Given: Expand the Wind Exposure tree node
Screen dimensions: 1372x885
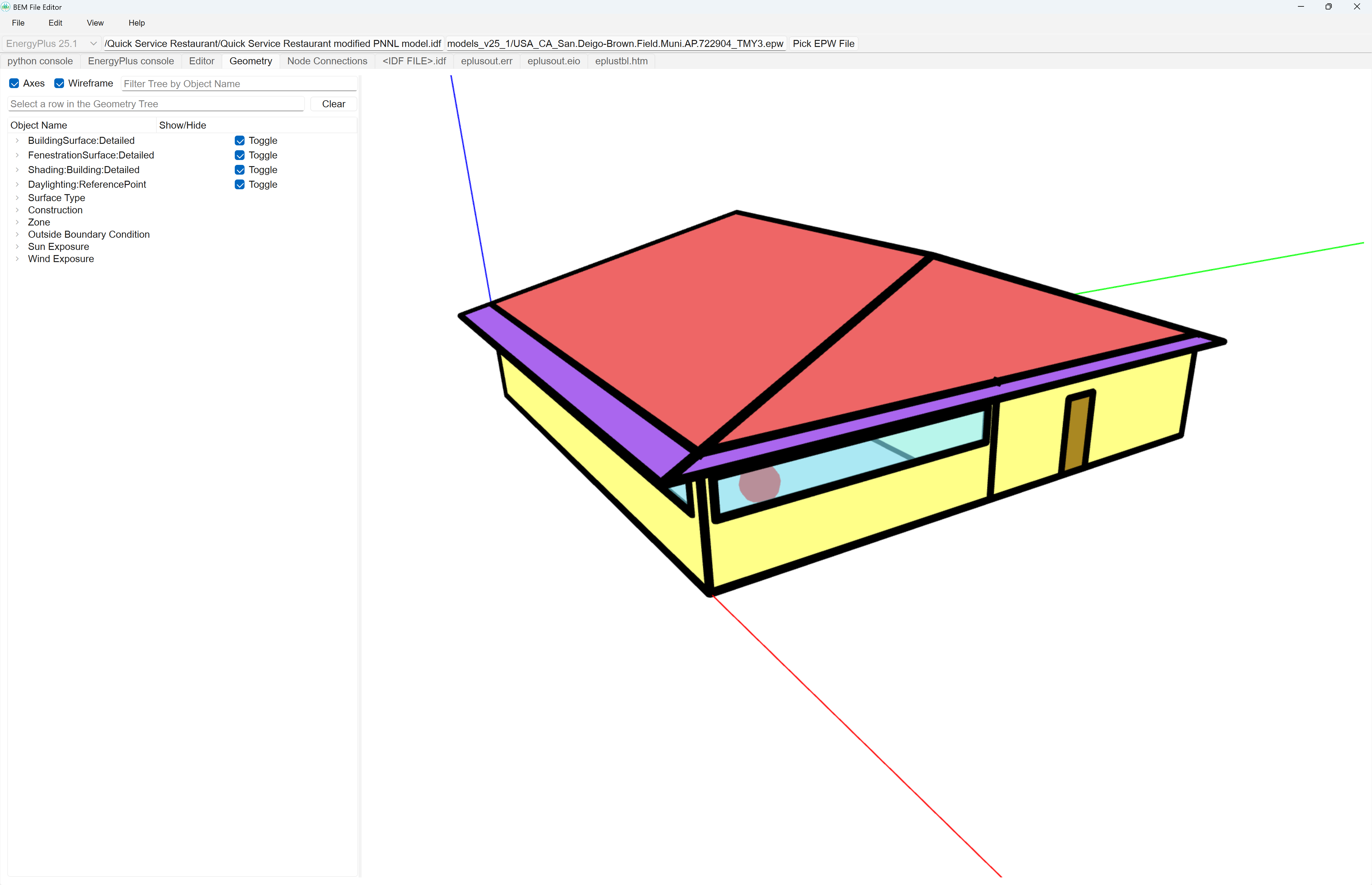Looking at the screenshot, I should pyautogui.click(x=17, y=259).
